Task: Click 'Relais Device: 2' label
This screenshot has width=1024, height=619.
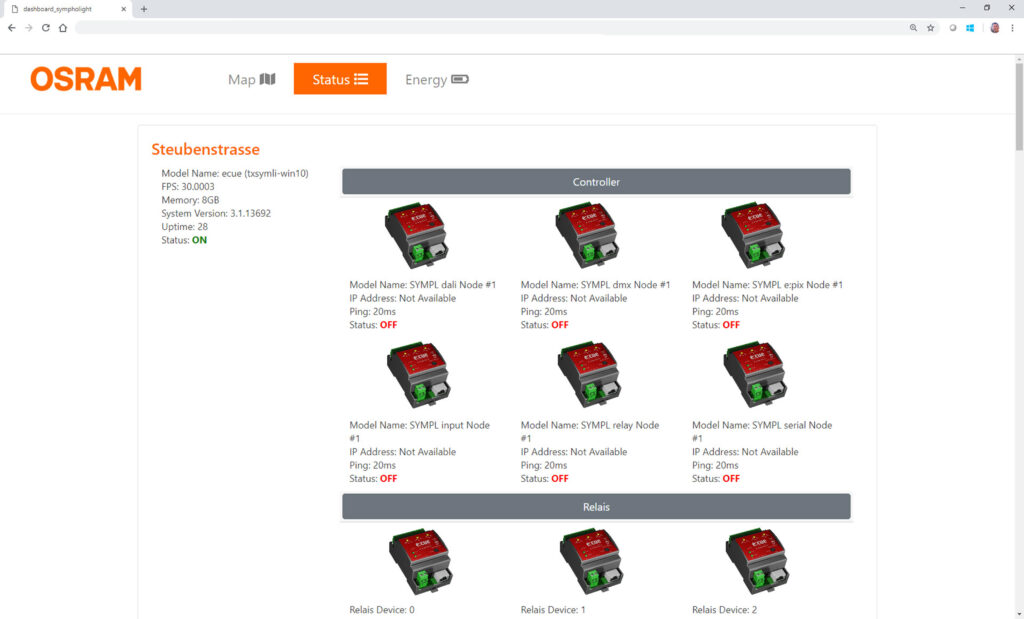Action: (725, 610)
